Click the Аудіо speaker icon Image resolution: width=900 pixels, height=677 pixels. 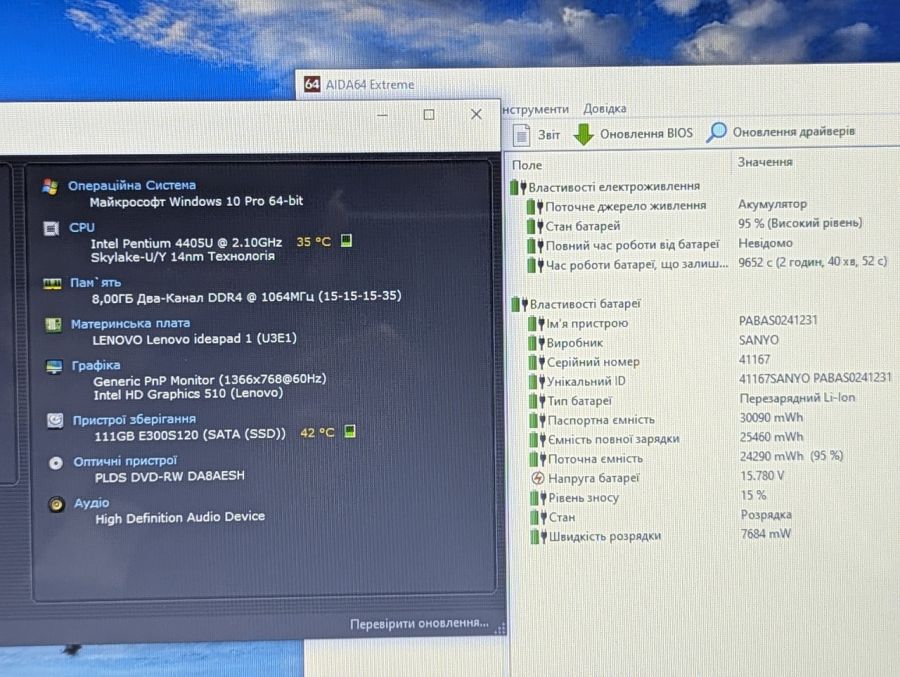pos(56,505)
